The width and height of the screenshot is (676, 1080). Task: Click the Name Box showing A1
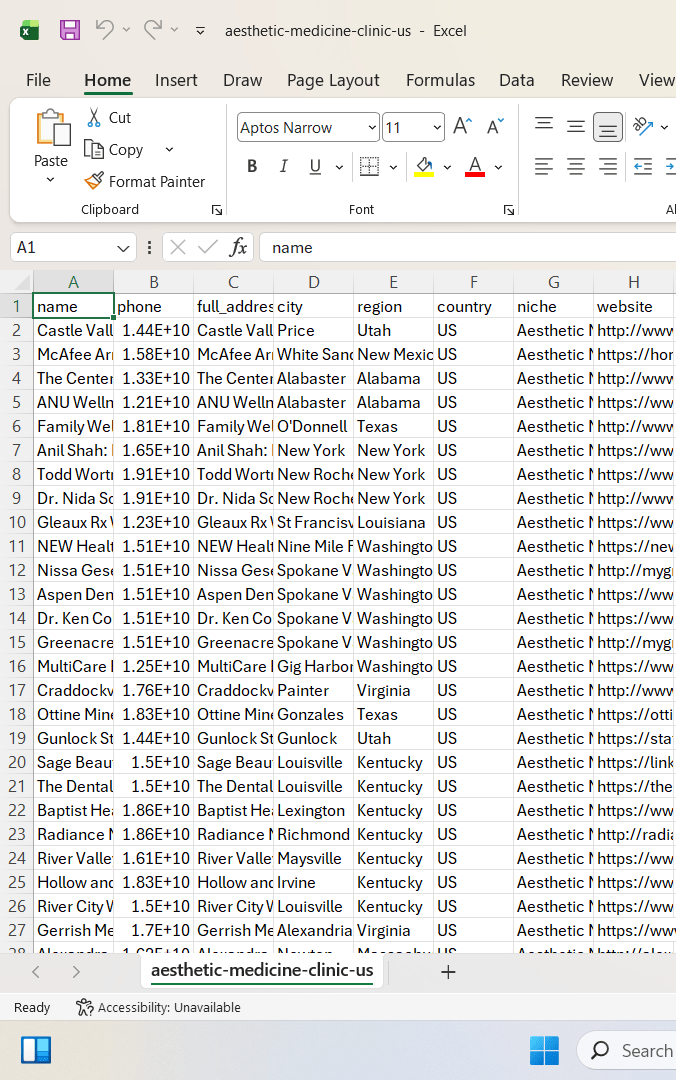(x=62, y=247)
